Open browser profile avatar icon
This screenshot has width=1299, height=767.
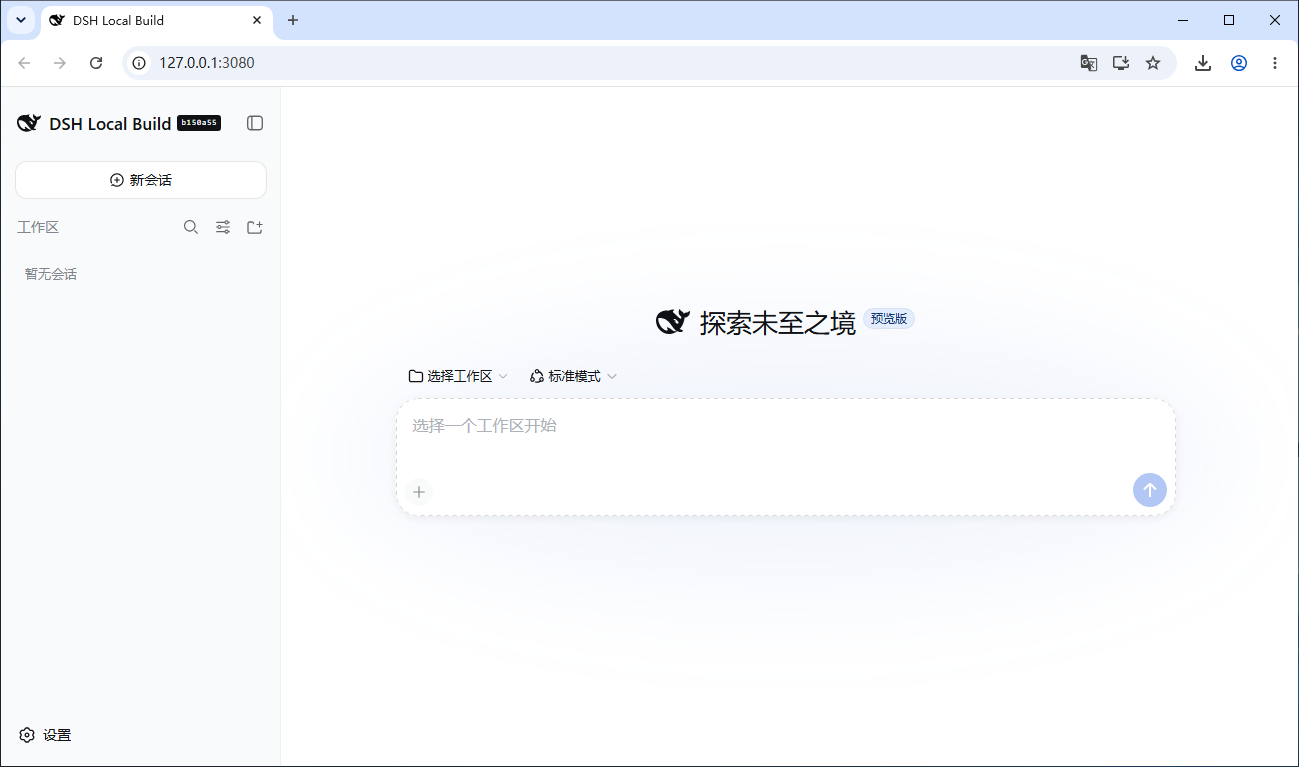point(1239,63)
